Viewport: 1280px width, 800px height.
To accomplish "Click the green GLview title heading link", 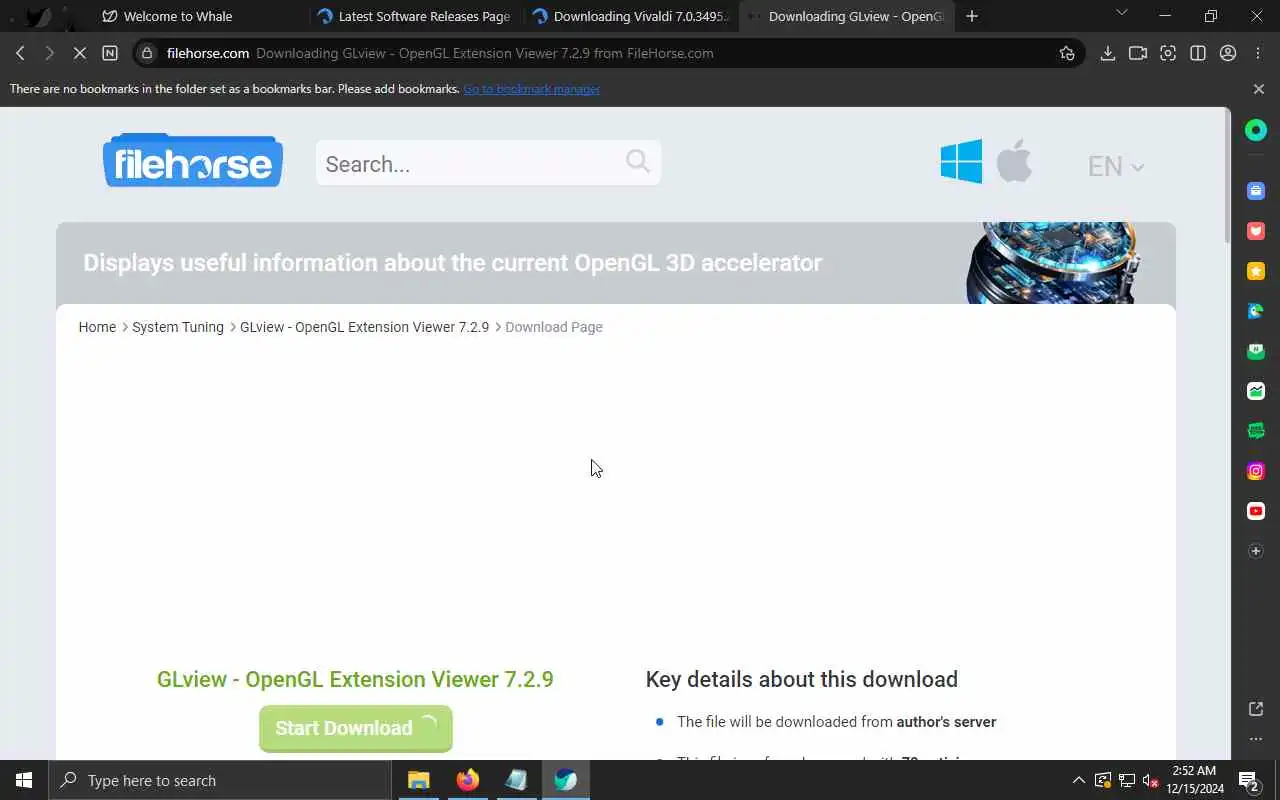I will [x=355, y=679].
